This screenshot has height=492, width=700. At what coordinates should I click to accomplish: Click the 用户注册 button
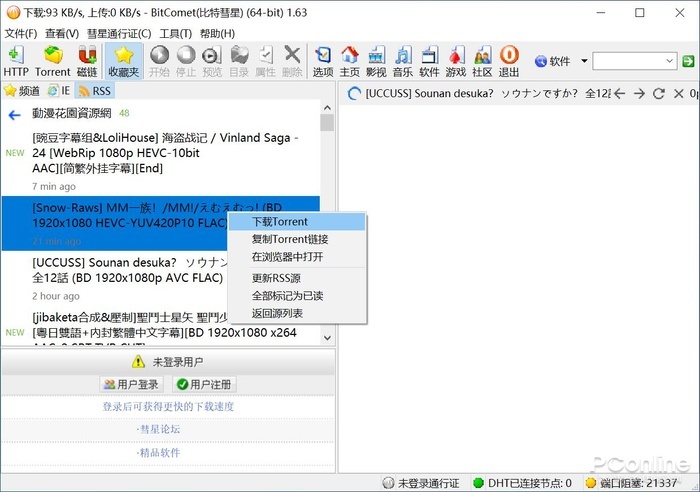pos(204,384)
